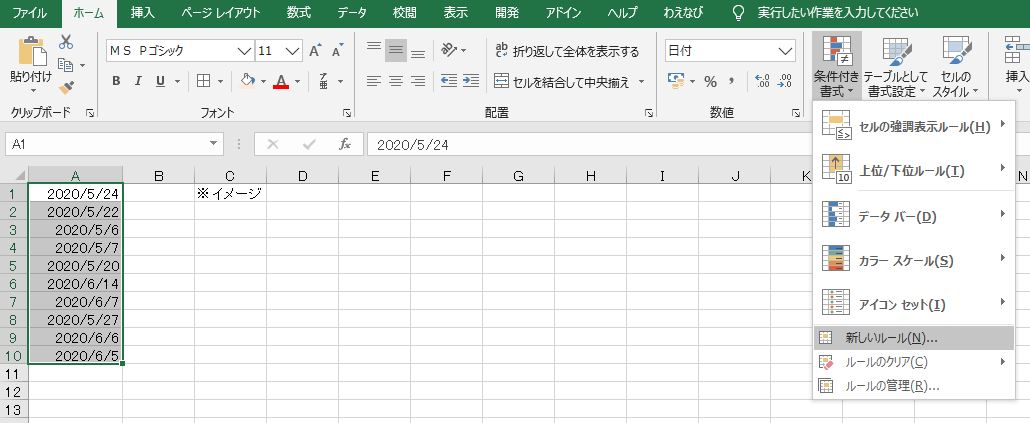Open the Name Box dropdown arrow
Screen dimensions: 1030x423
click(213, 144)
